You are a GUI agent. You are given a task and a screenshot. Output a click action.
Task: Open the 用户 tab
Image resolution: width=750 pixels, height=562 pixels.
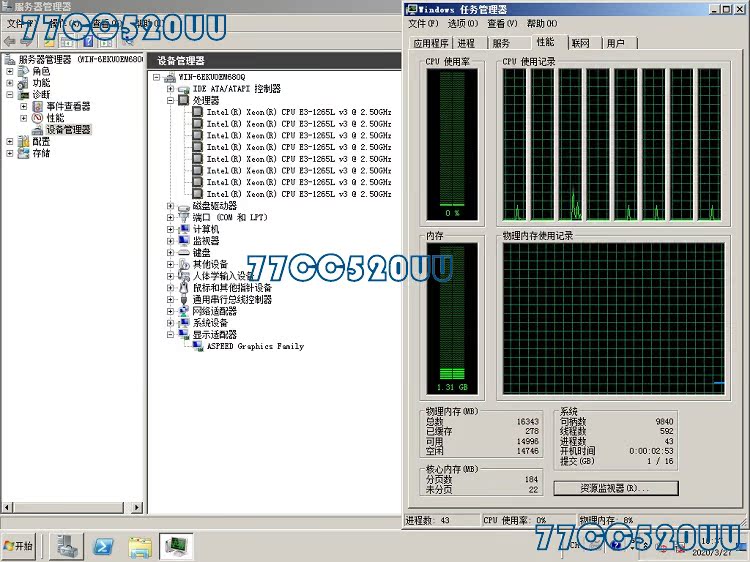[x=616, y=43]
